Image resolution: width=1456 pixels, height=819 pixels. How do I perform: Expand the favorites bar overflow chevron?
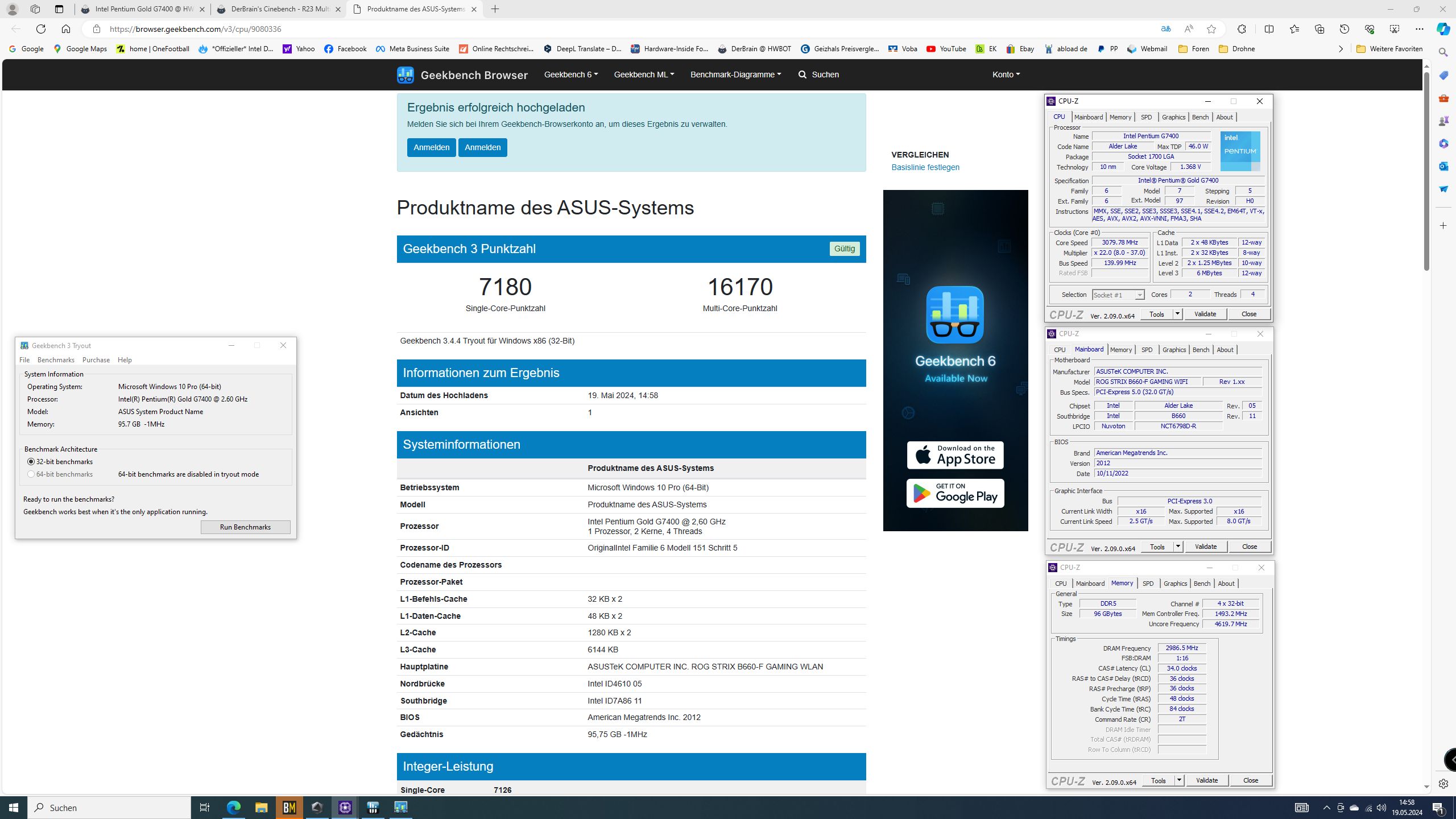click(x=1341, y=49)
